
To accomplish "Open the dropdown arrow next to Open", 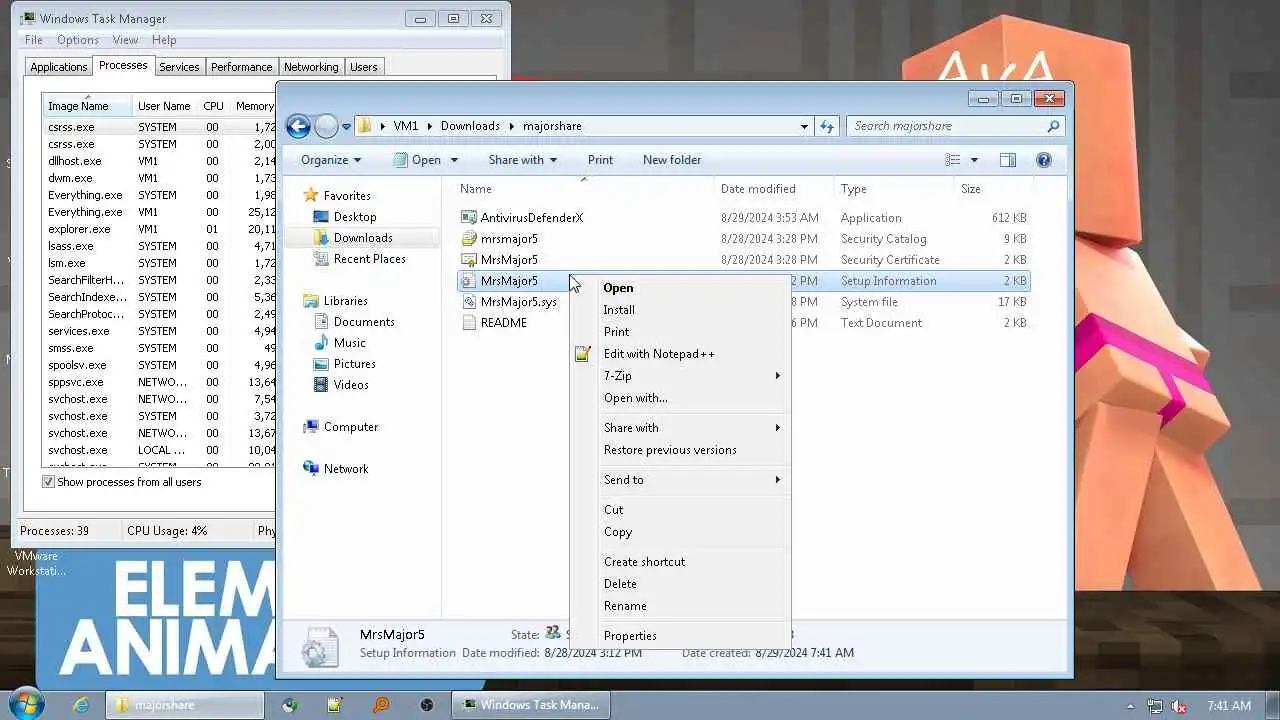I will (454, 160).
